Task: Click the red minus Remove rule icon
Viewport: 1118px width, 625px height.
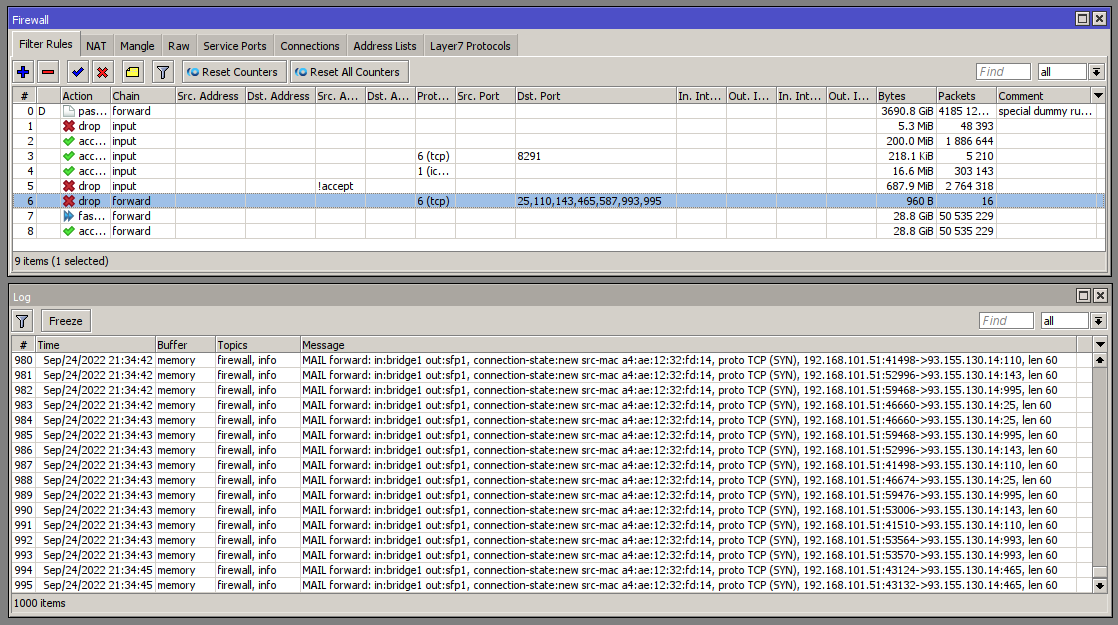Action: tap(48, 72)
